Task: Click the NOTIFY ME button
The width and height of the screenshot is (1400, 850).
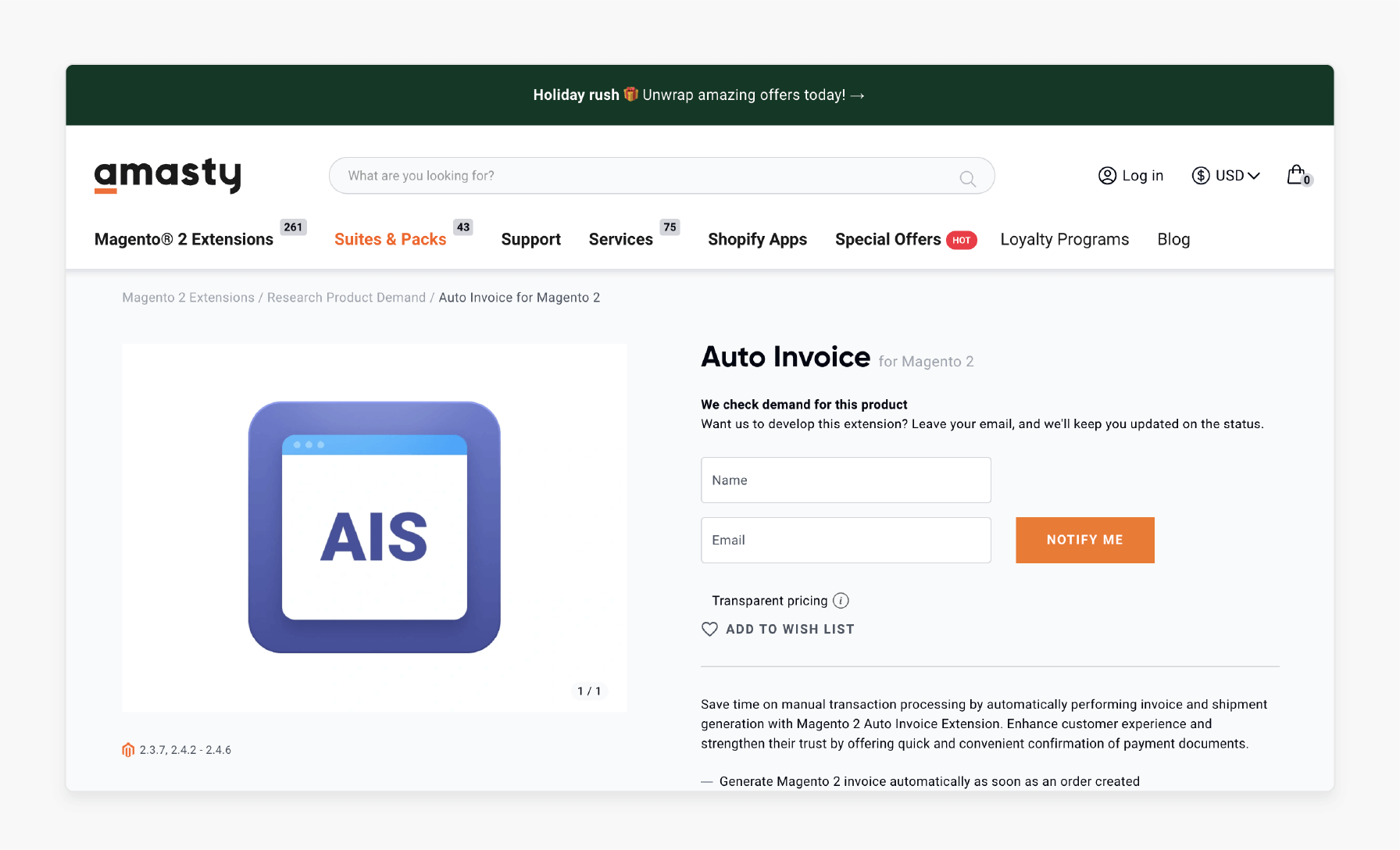Action: click(1085, 540)
